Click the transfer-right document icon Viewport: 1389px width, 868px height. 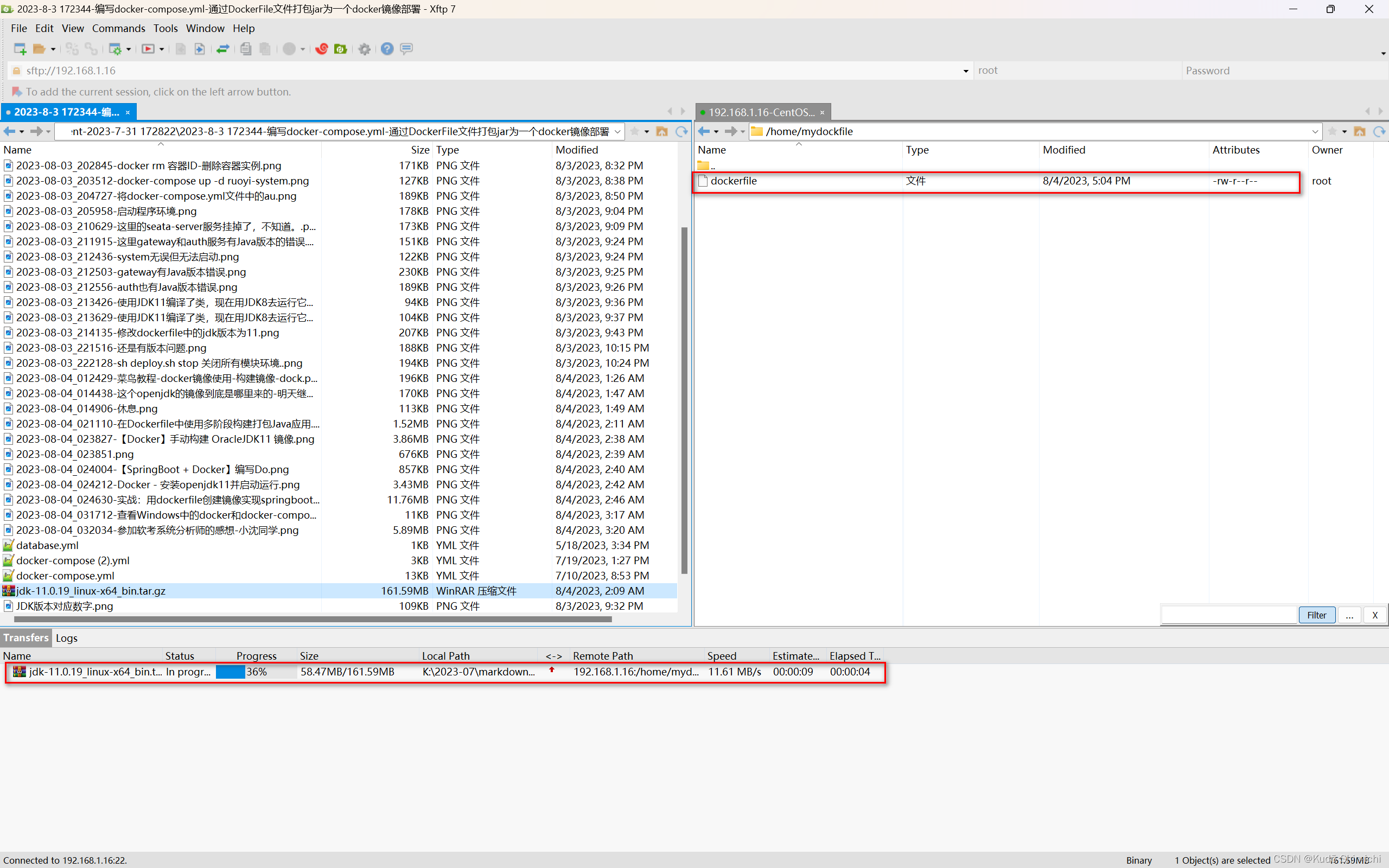(x=200, y=49)
